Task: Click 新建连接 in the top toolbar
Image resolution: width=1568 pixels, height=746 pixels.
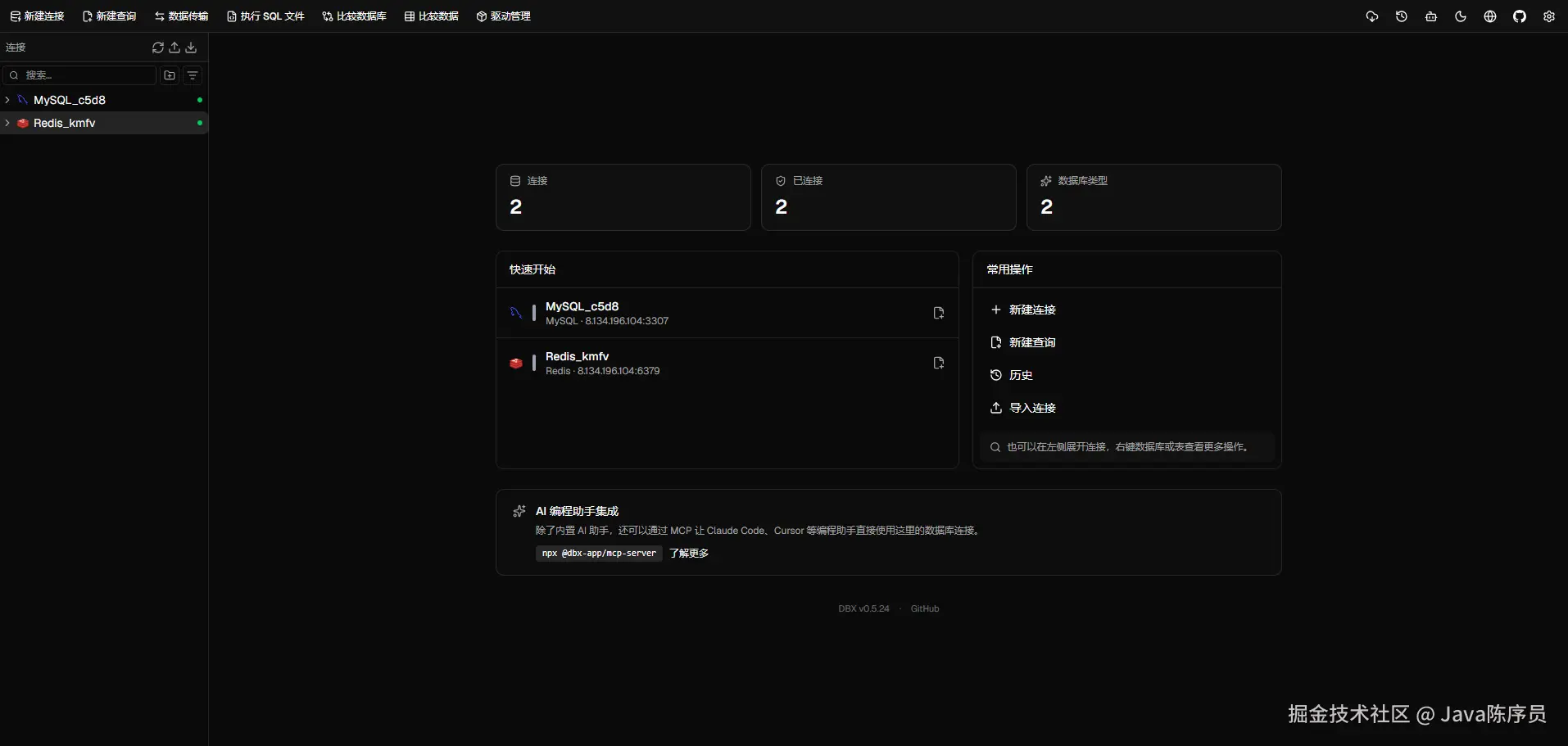Action: pos(37,16)
